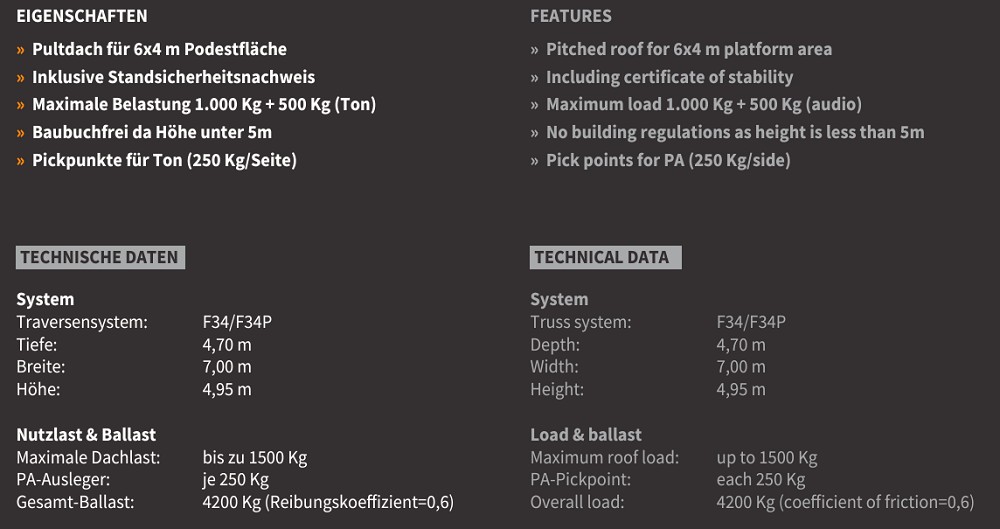Click the German Nutzlast & Ballast subheading

(86, 435)
